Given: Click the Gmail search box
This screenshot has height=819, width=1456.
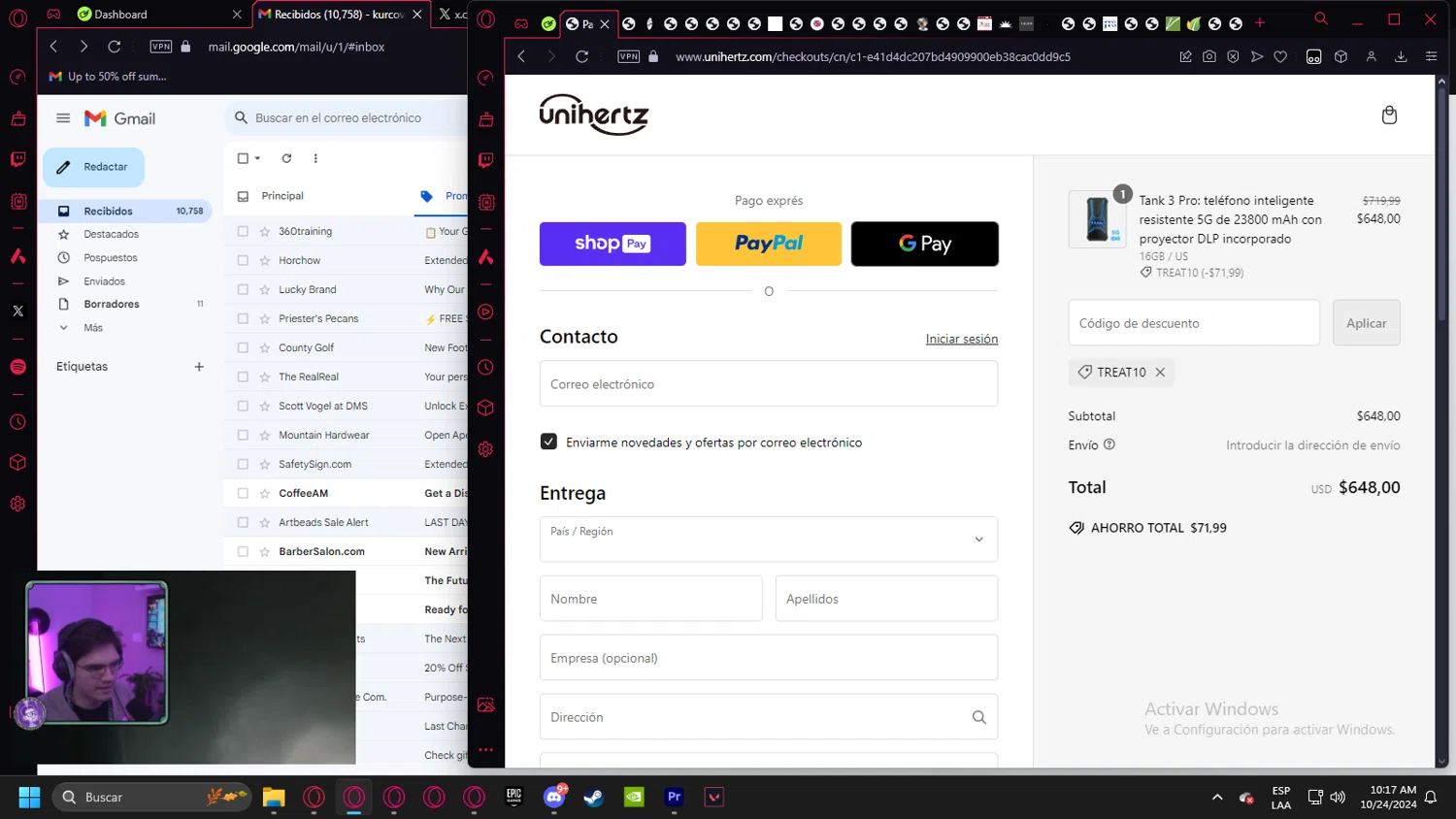Looking at the screenshot, I should coord(345,118).
